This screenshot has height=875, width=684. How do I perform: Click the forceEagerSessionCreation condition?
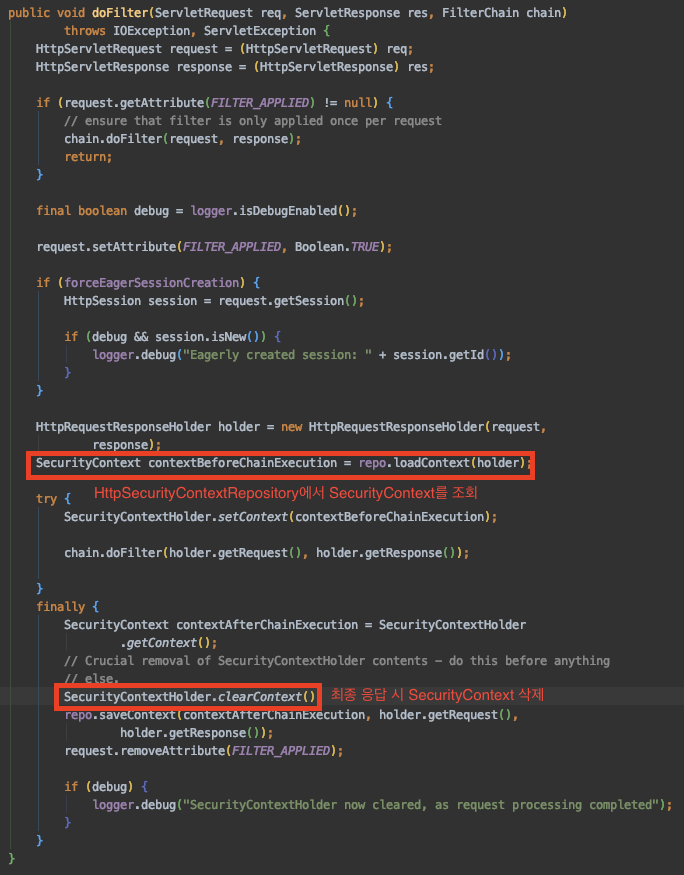coord(151,282)
